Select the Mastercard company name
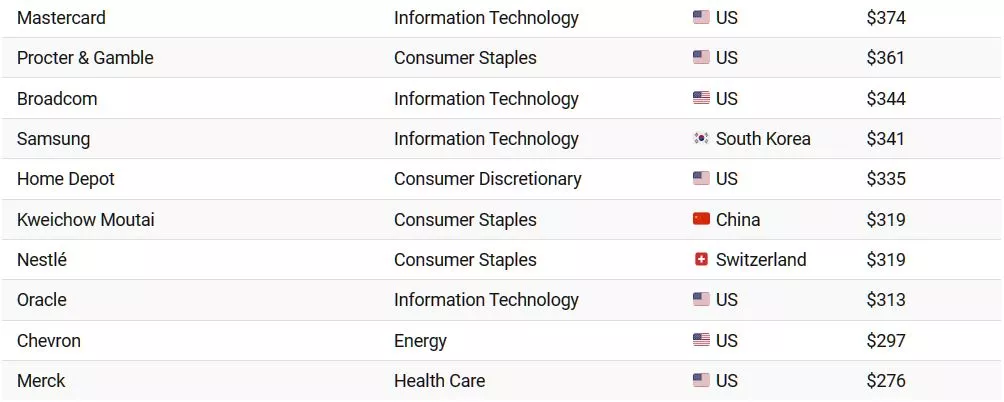Image resolution: width=1004 pixels, height=402 pixels. click(61, 18)
